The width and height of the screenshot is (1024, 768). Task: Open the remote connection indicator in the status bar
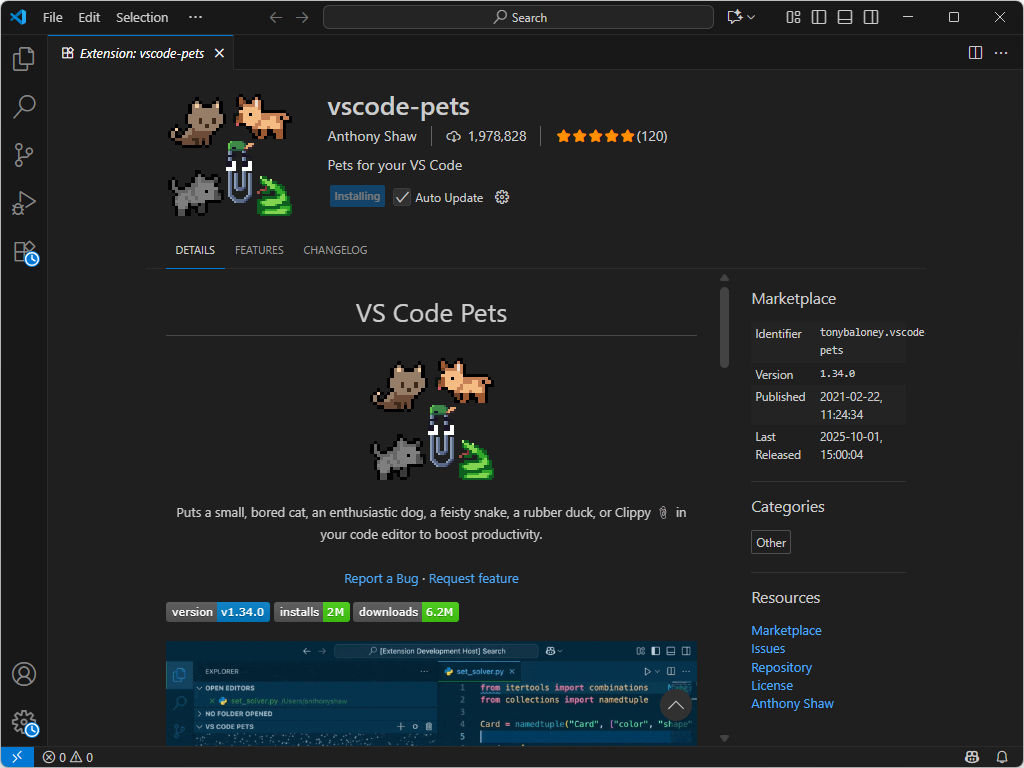(16, 757)
